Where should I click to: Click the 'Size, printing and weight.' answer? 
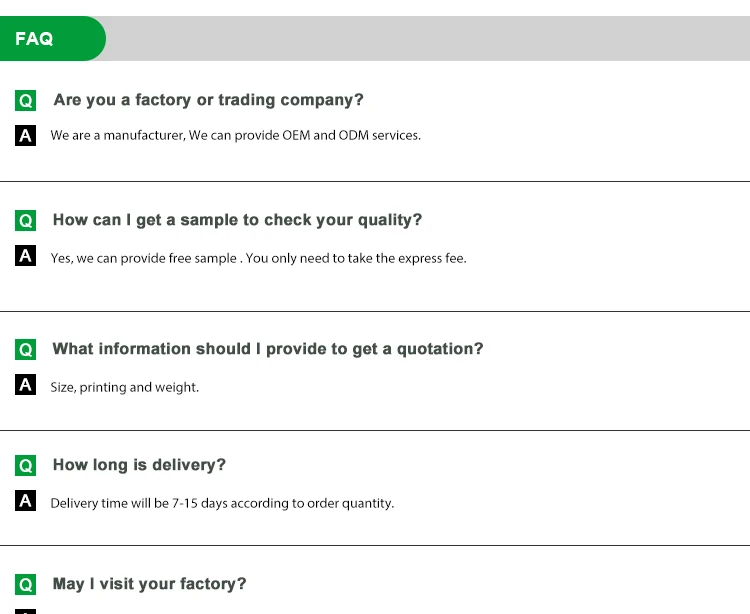click(x=125, y=387)
